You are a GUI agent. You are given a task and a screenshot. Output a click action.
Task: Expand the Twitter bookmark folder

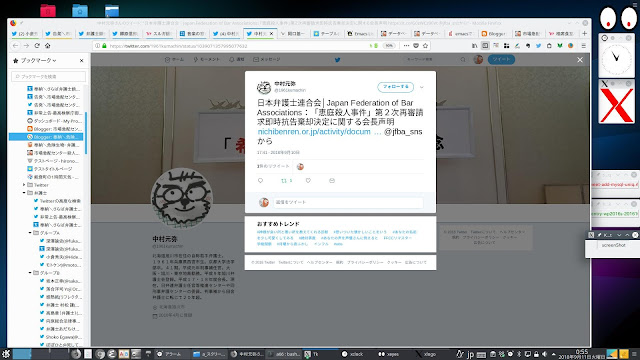tap(24, 185)
